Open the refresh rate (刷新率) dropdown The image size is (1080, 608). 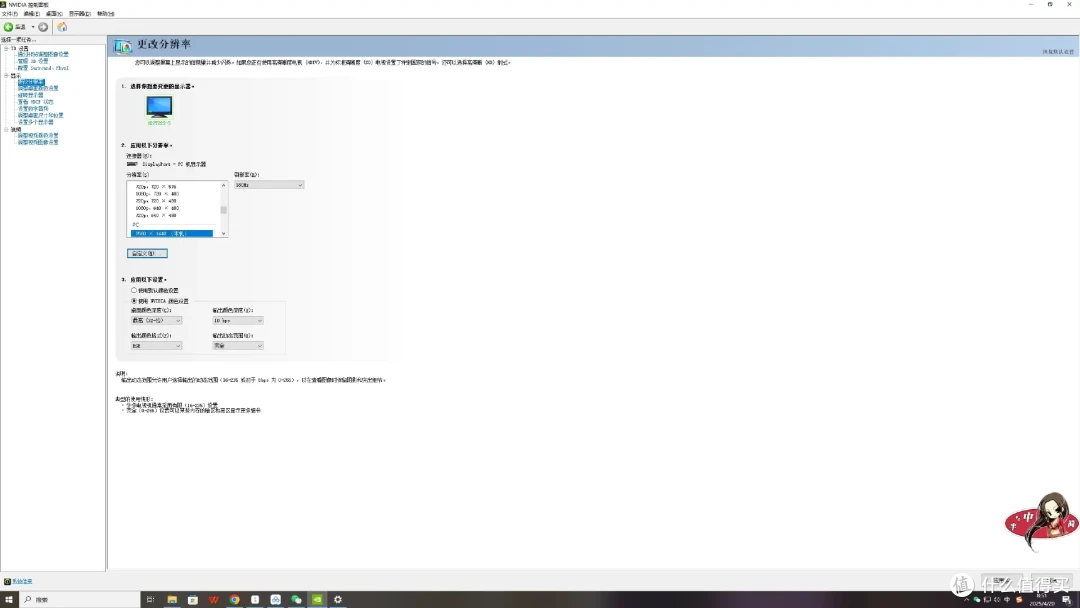pos(269,185)
